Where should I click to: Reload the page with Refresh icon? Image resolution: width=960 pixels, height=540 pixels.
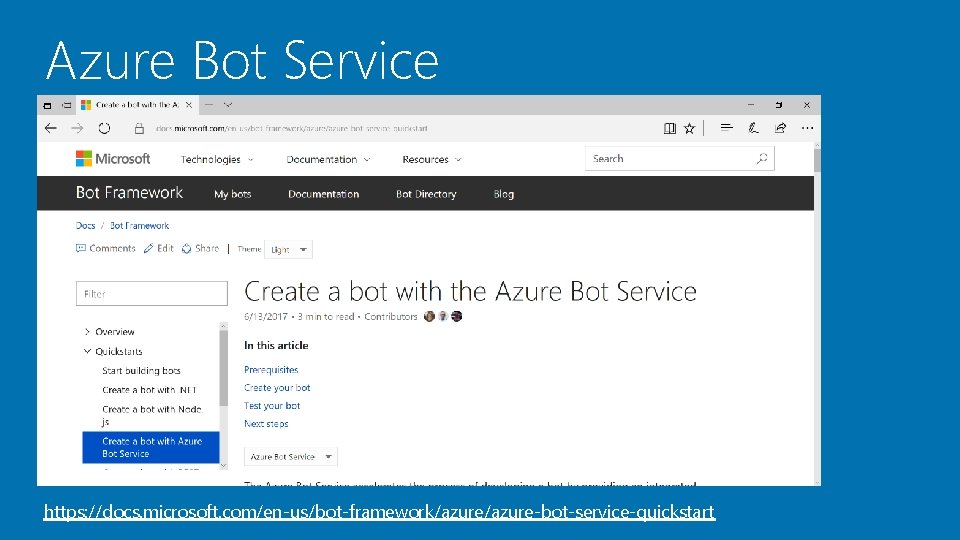(x=104, y=128)
